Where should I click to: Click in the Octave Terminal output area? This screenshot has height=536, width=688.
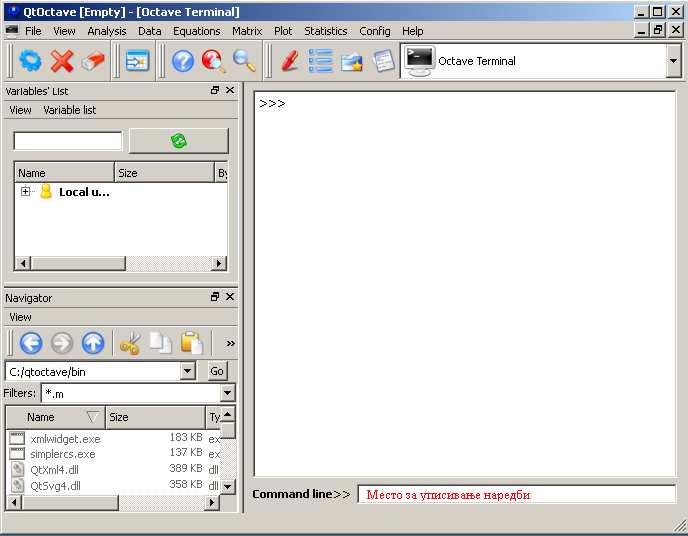click(x=465, y=284)
